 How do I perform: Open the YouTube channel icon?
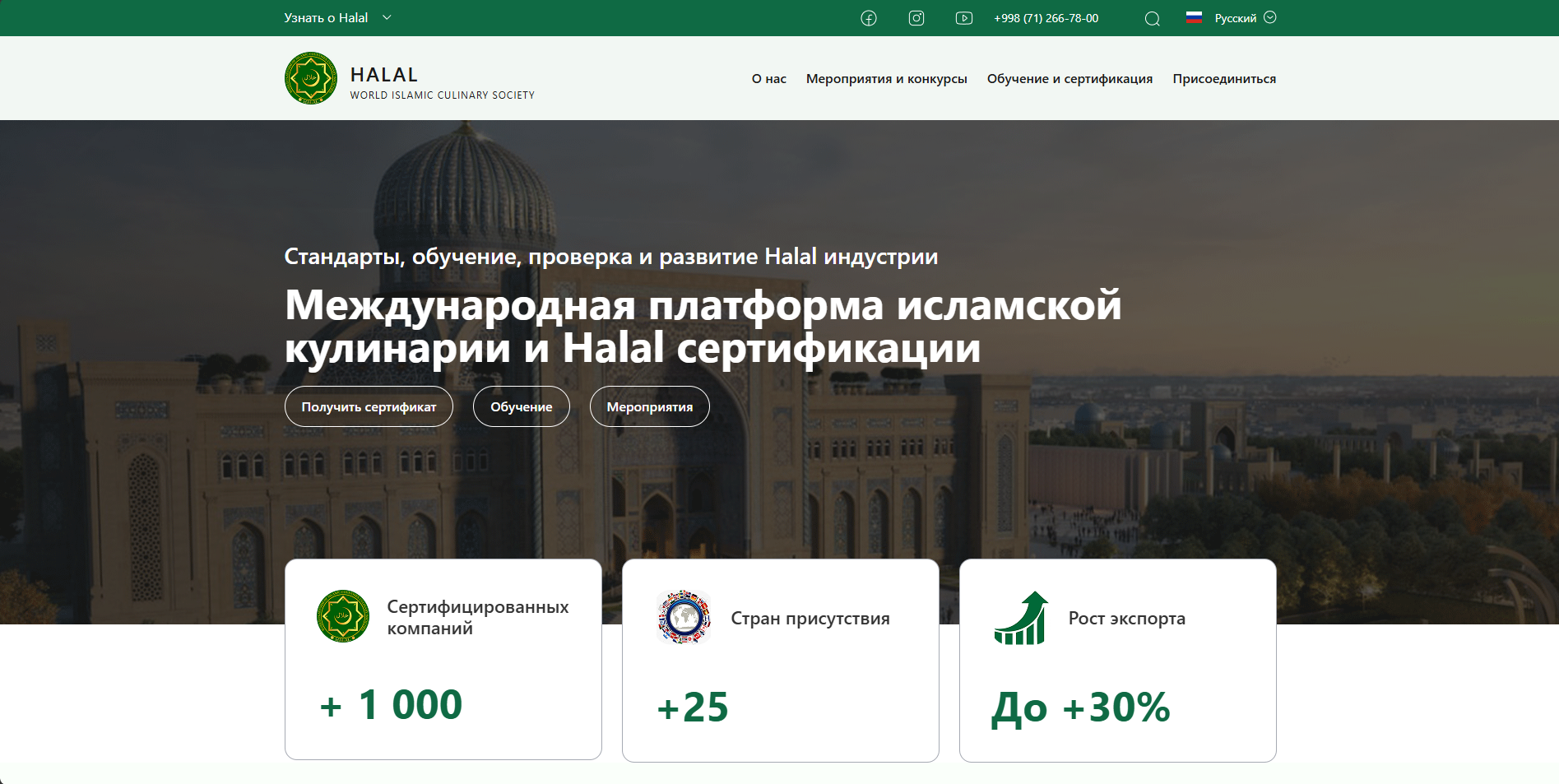pyautogui.click(x=964, y=18)
